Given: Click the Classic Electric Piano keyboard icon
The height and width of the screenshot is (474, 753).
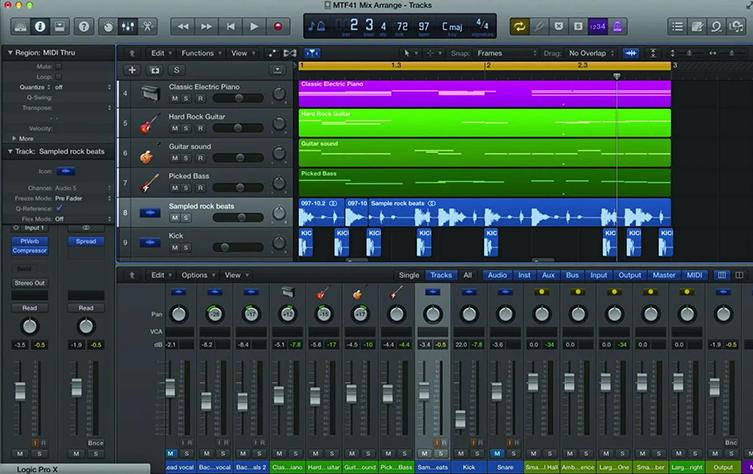Looking at the screenshot, I should (150, 93).
